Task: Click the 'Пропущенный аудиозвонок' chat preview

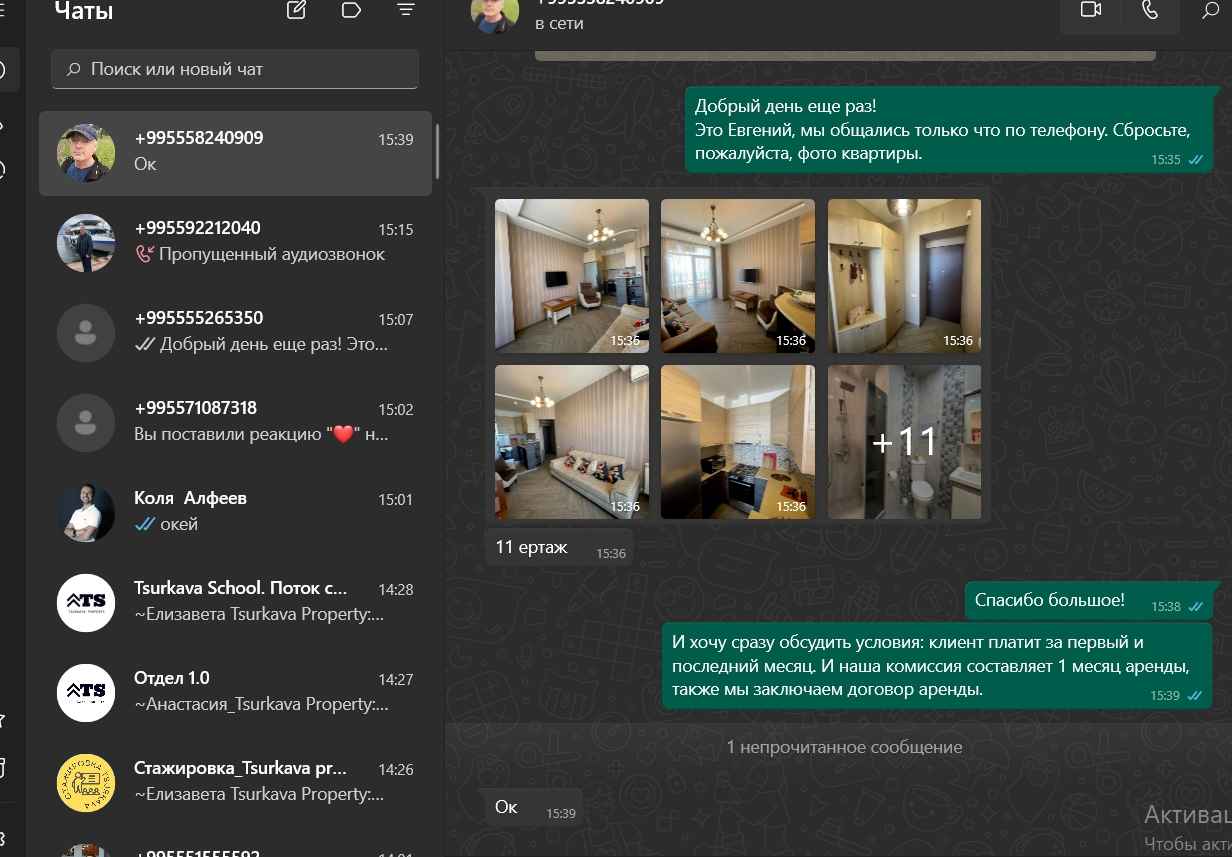Action: click(259, 254)
